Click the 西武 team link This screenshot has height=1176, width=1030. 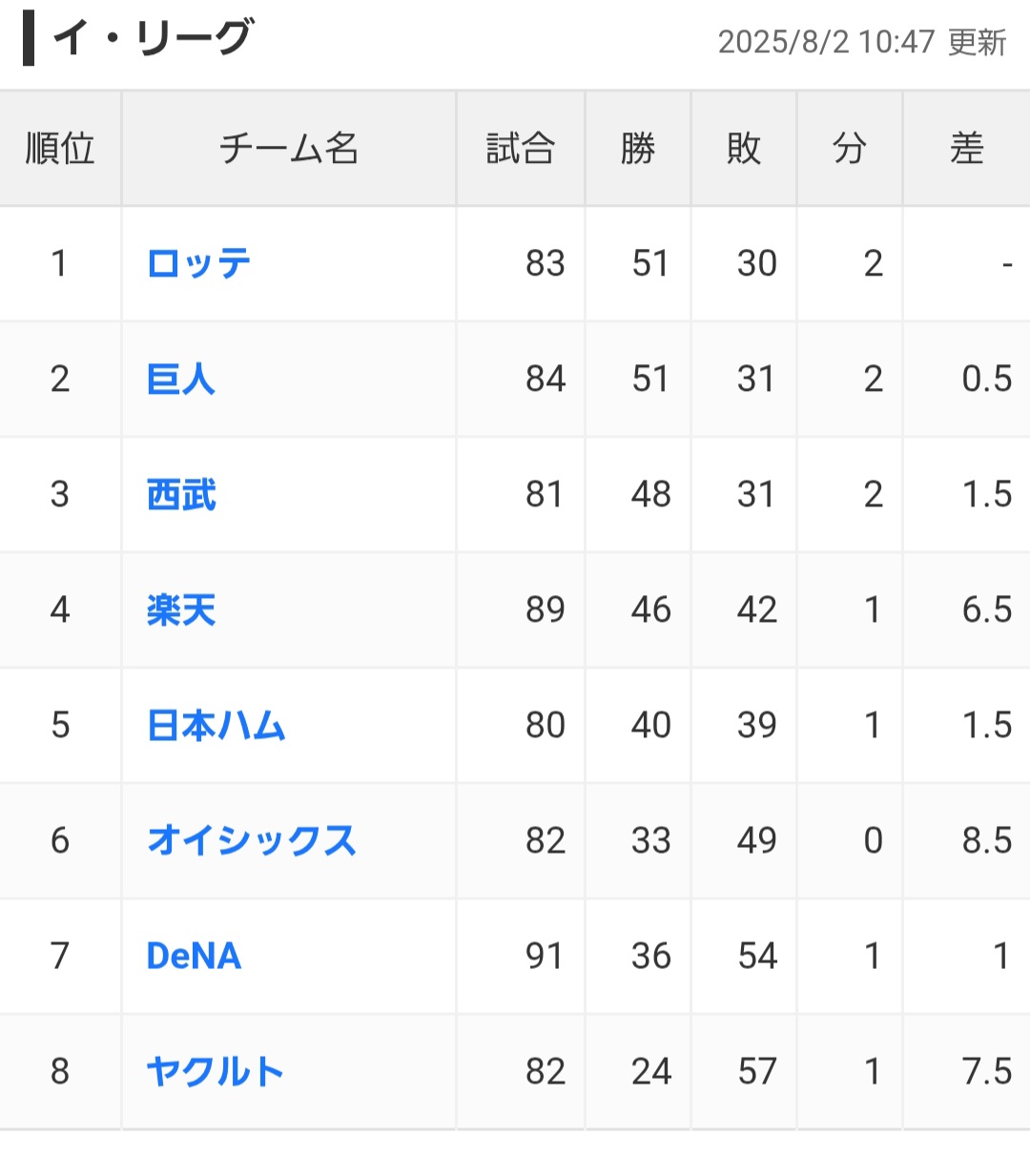tap(181, 494)
